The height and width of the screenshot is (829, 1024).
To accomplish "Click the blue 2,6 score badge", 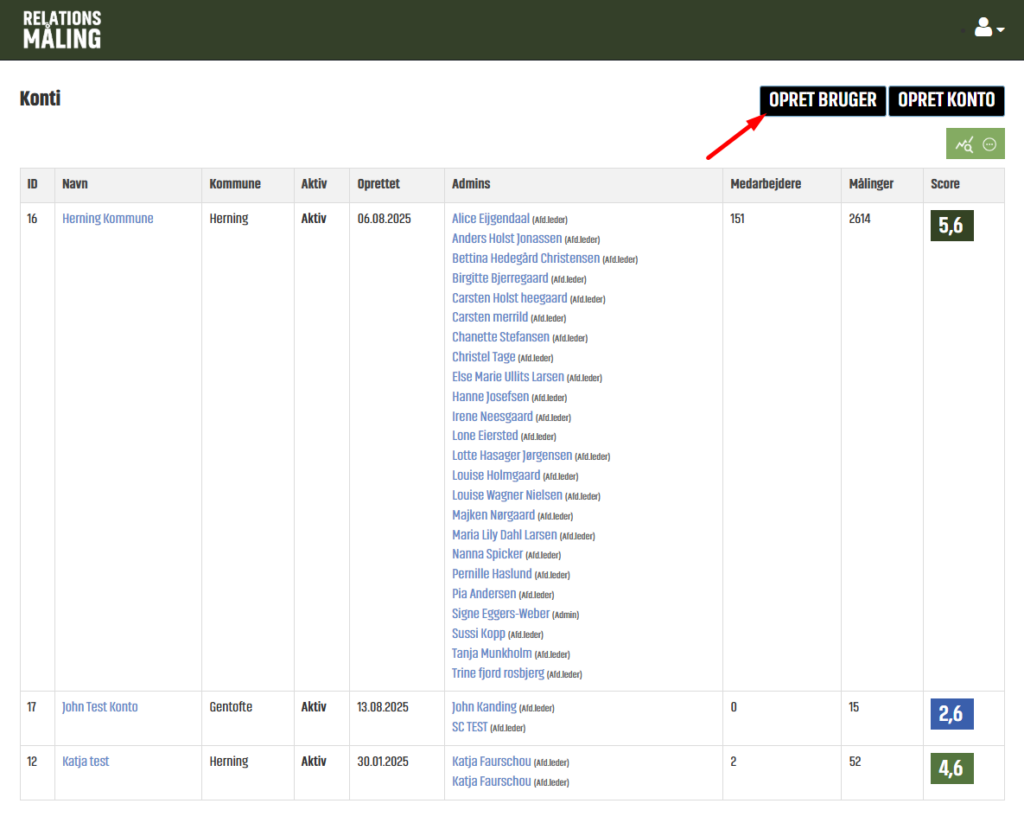I will coord(952,714).
